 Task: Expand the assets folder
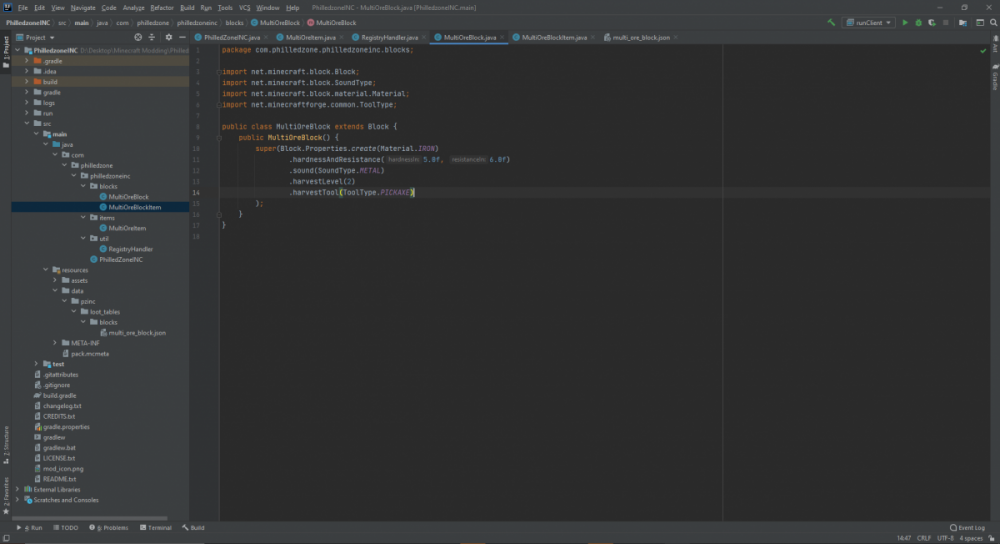[55, 281]
